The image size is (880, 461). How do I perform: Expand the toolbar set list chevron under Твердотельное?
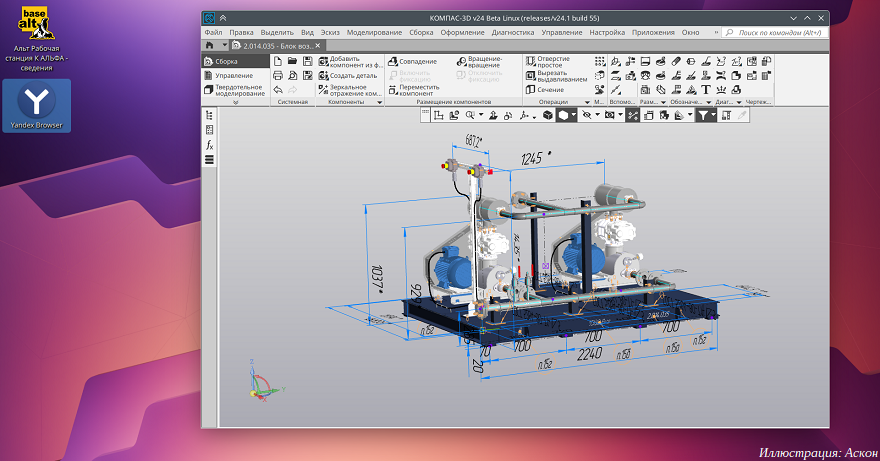(236, 102)
